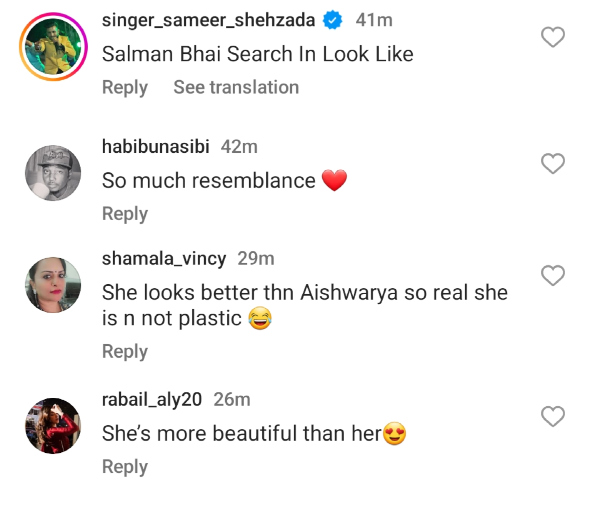
Task: View shamala_vincy's profile avatar
Action: (53, 285)
